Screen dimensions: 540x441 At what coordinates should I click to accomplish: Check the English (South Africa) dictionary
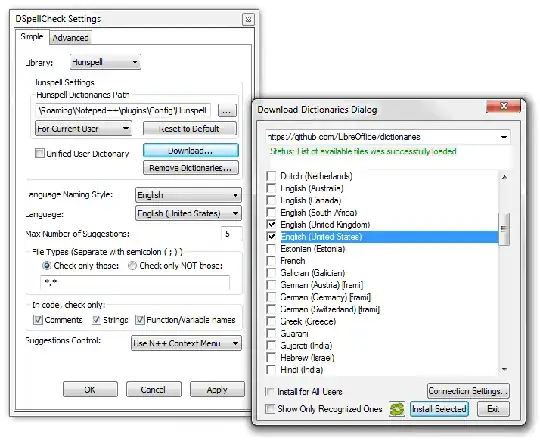tap(271, 212)
